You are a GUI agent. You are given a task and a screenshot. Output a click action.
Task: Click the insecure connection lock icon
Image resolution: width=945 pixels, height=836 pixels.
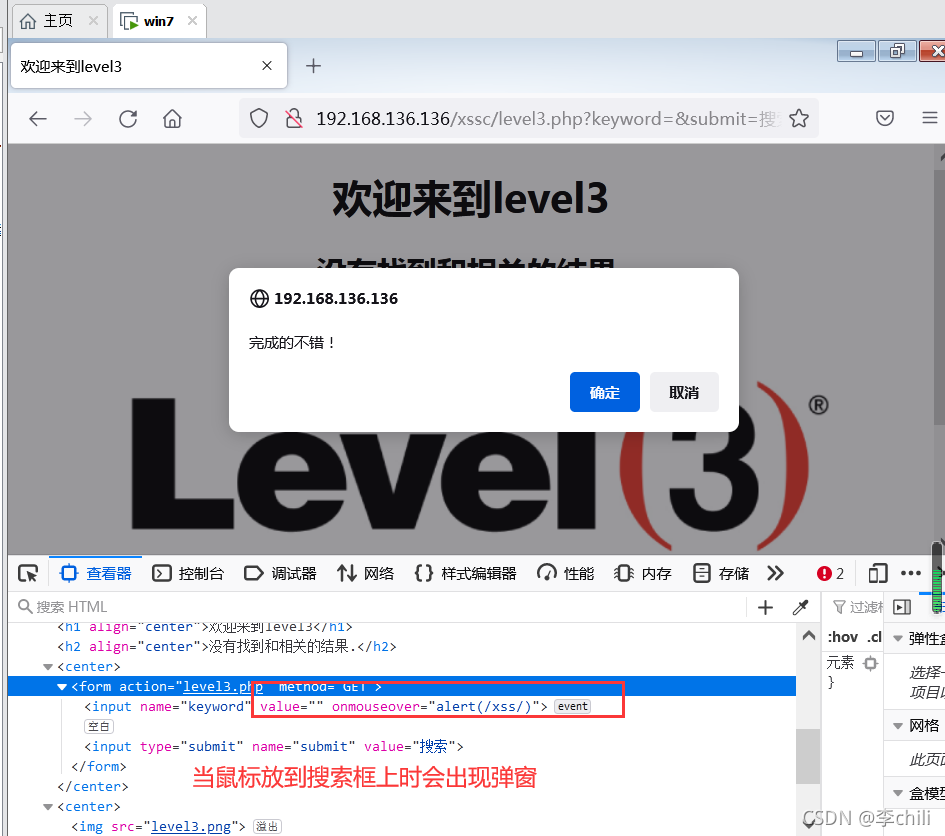point(294,118)
